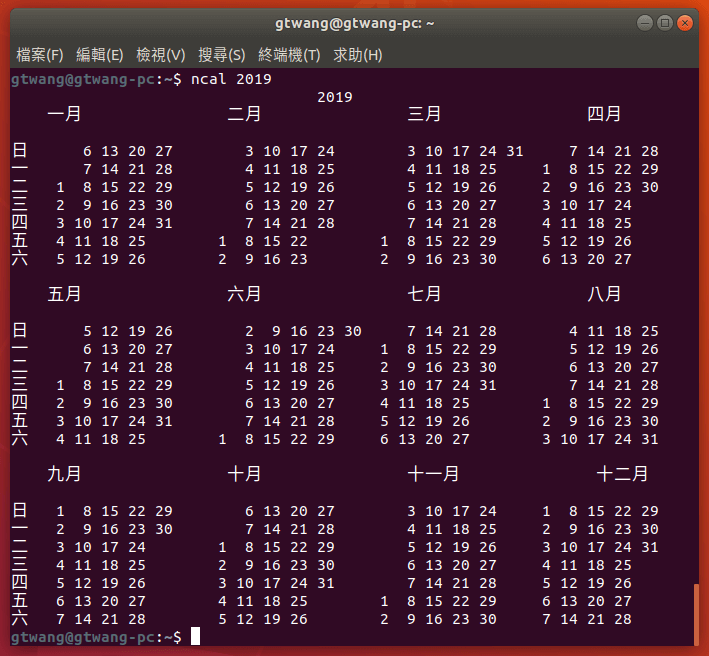Minimize the terminal window

coord(643,23)
